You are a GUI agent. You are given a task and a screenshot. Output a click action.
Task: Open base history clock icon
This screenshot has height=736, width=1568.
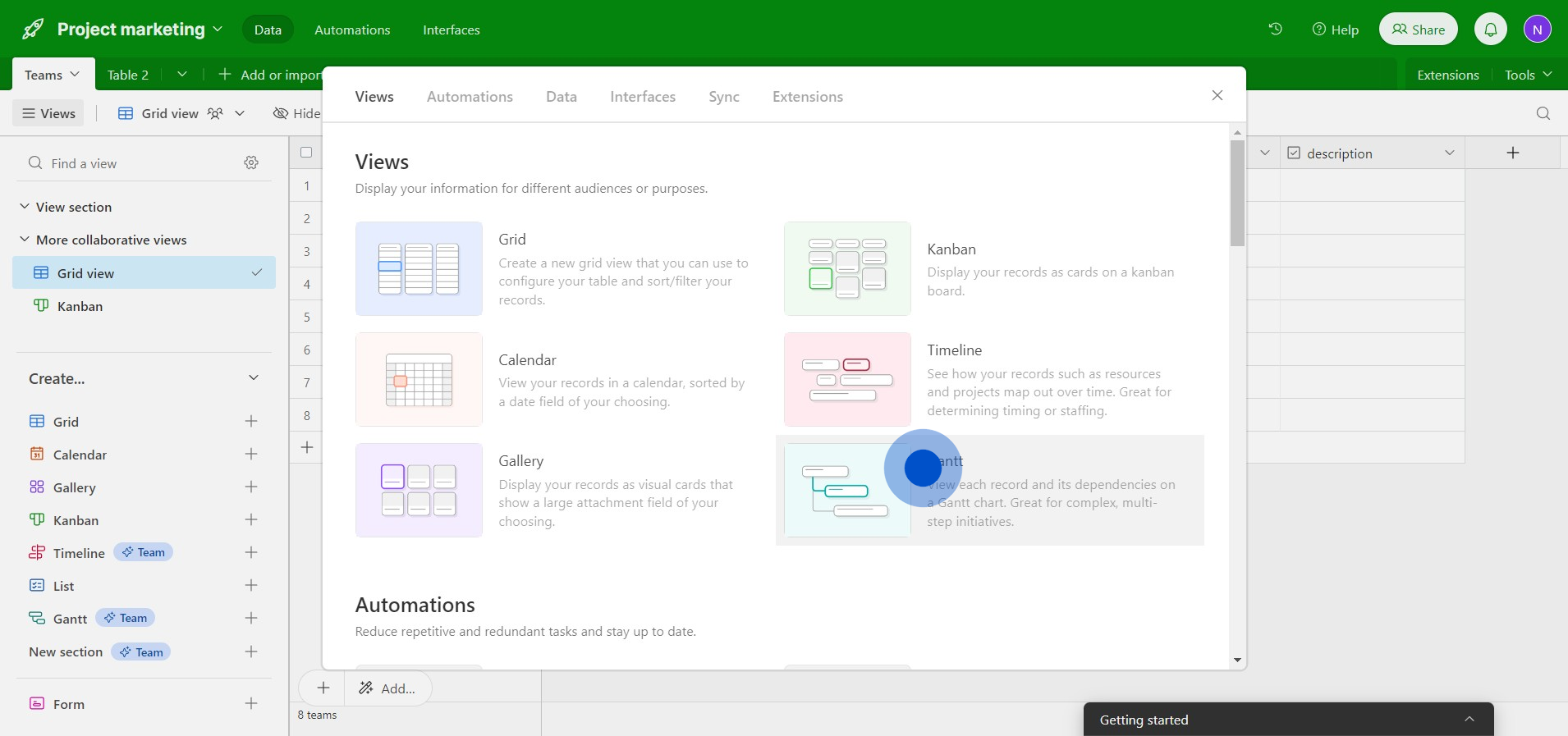tap(1275, 29)
